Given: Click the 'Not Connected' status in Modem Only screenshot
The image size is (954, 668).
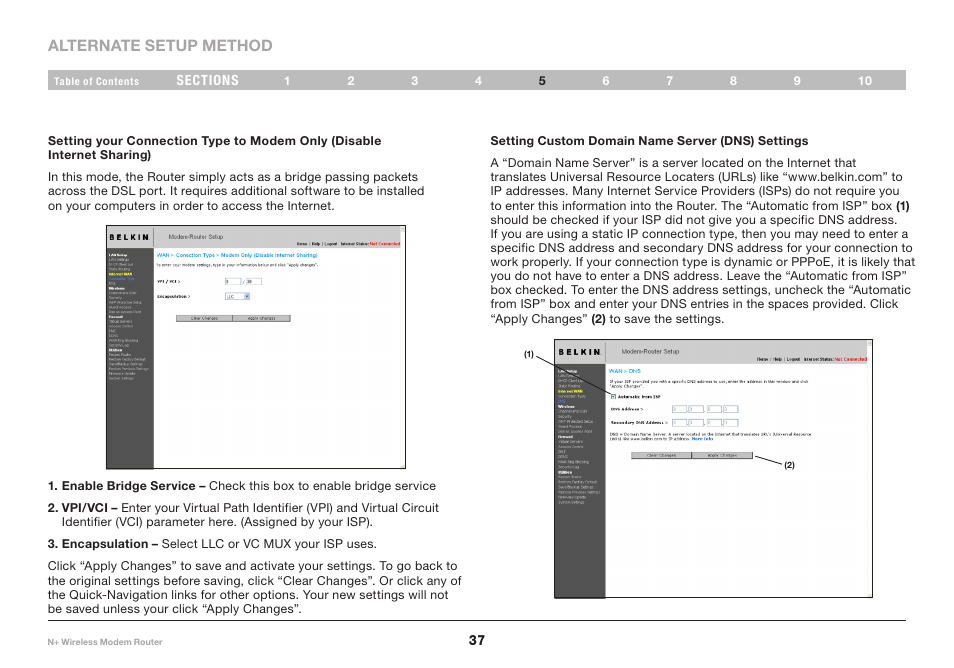Looking at the screenshot, I should 385,244.
